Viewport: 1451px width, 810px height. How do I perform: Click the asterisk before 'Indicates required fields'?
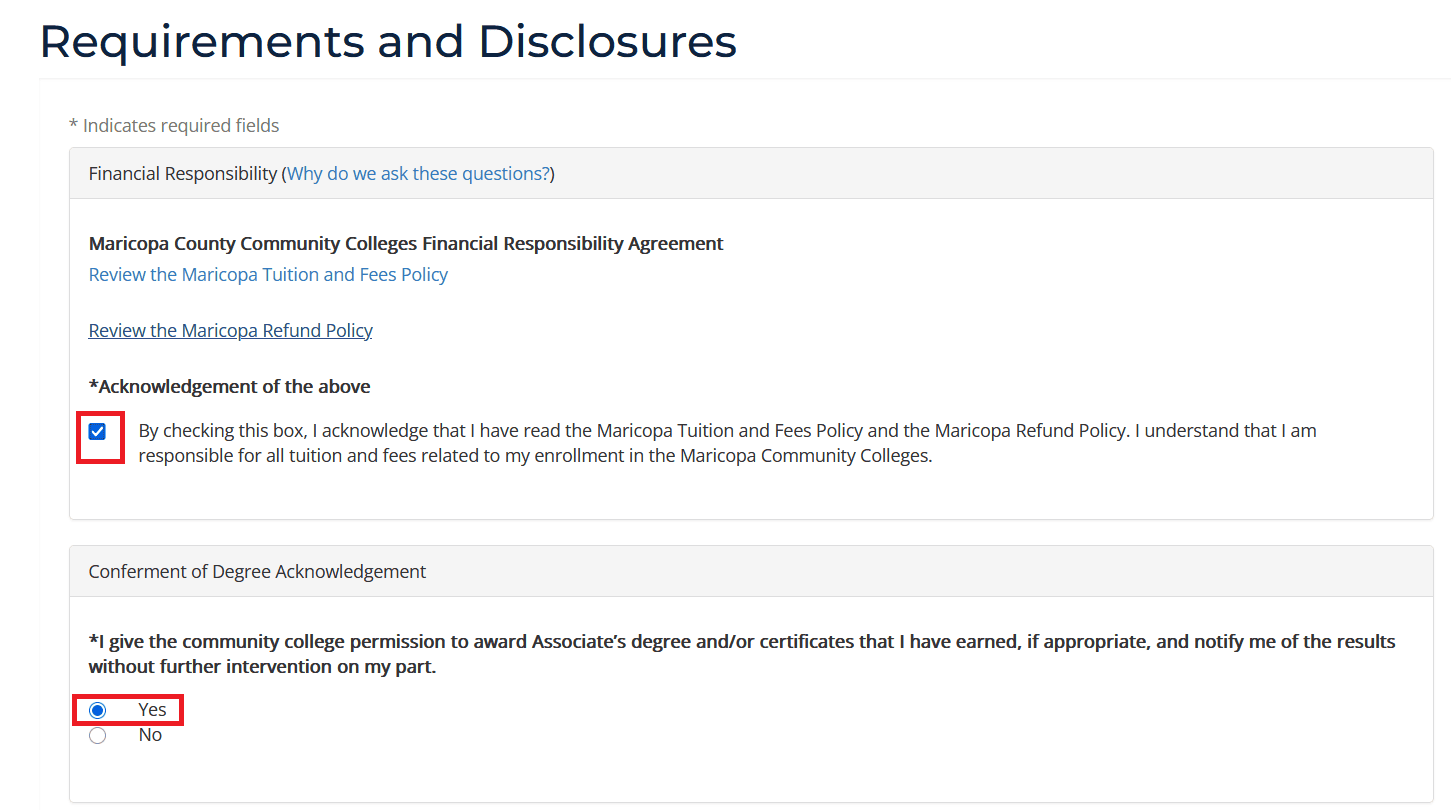tap(73, 125)
